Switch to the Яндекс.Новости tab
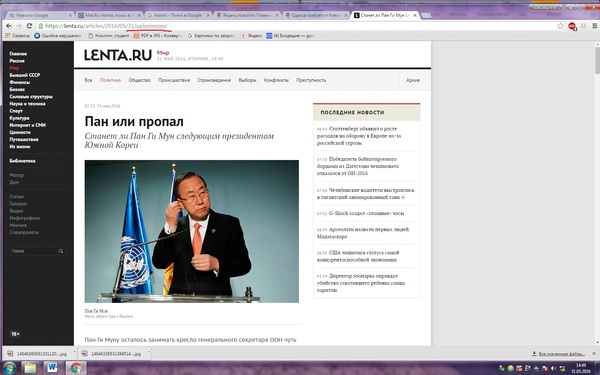This screenshot has width=600, height=375. pyautogui.click(x=248, y=15)
